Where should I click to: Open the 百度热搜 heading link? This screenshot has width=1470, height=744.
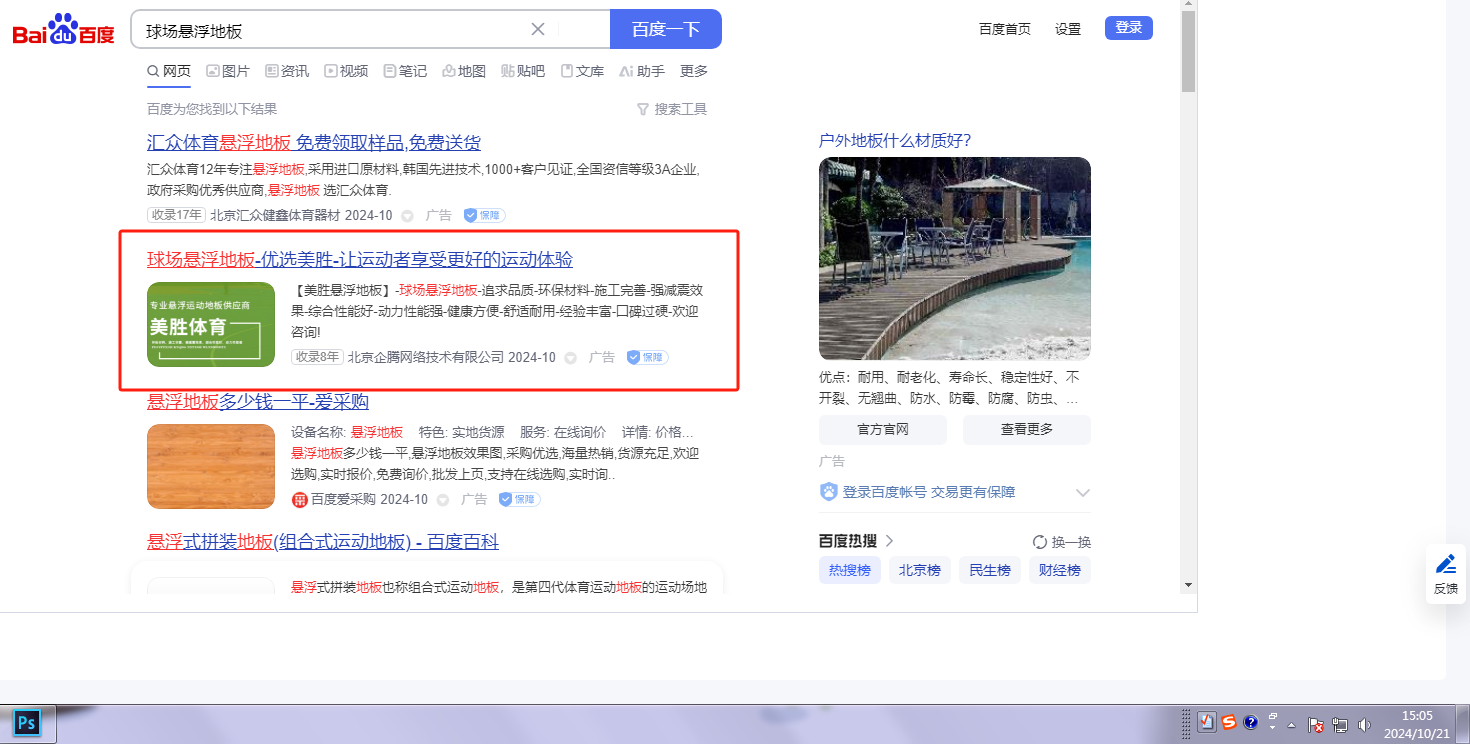point(856,541)
